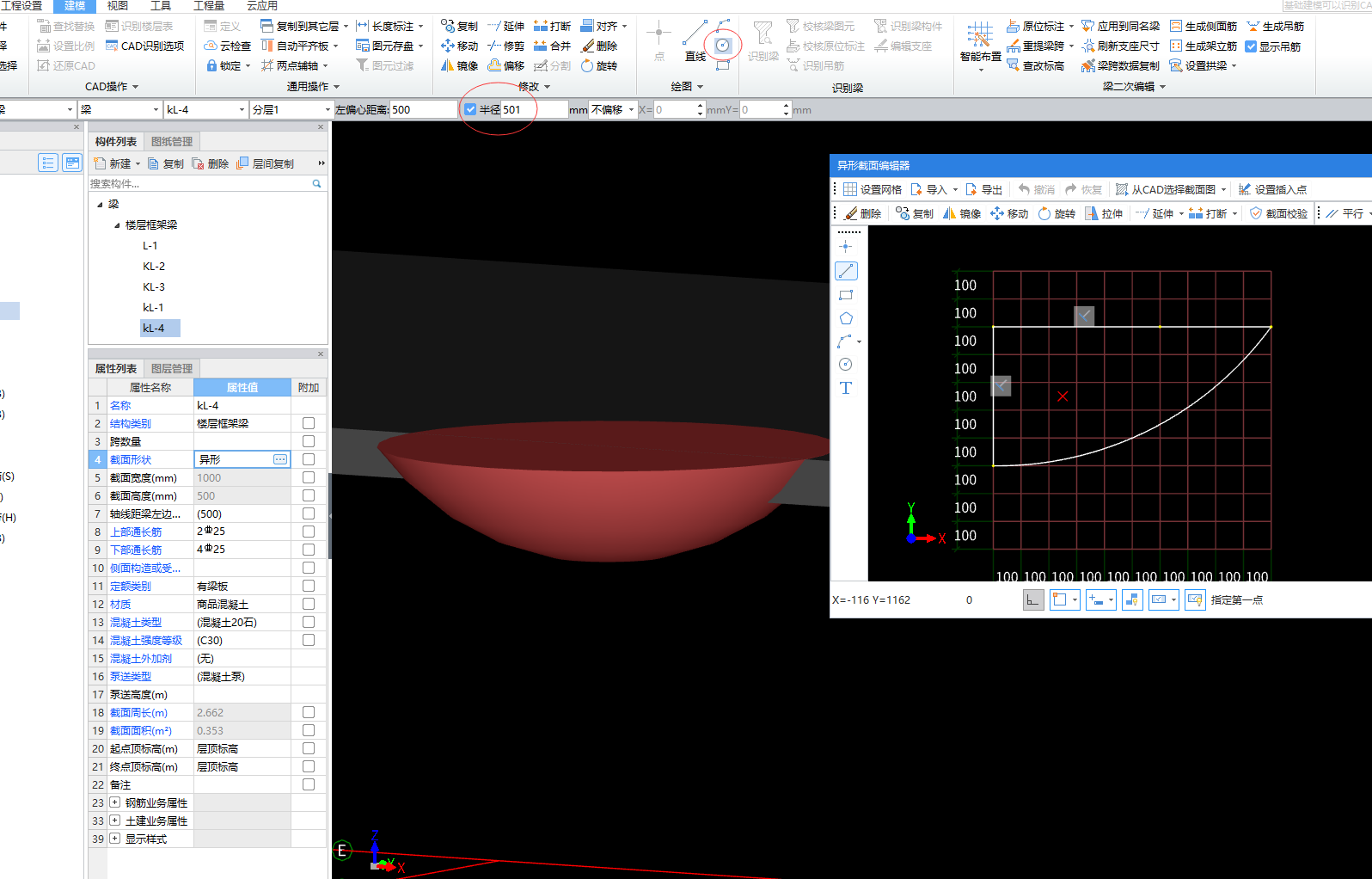Screen dimensions: 1372x879
Task: Select the circle tool in section editor
Action: tap(846, 365)
